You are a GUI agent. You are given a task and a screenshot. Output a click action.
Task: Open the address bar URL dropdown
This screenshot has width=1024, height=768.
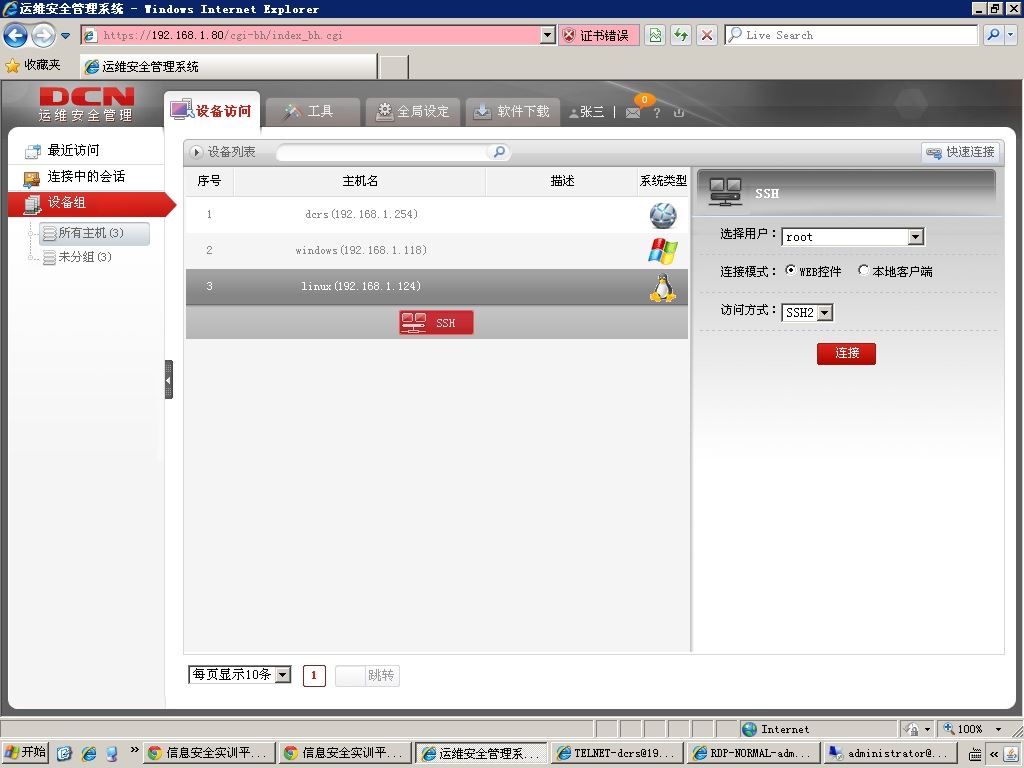(x=547, y=35)
